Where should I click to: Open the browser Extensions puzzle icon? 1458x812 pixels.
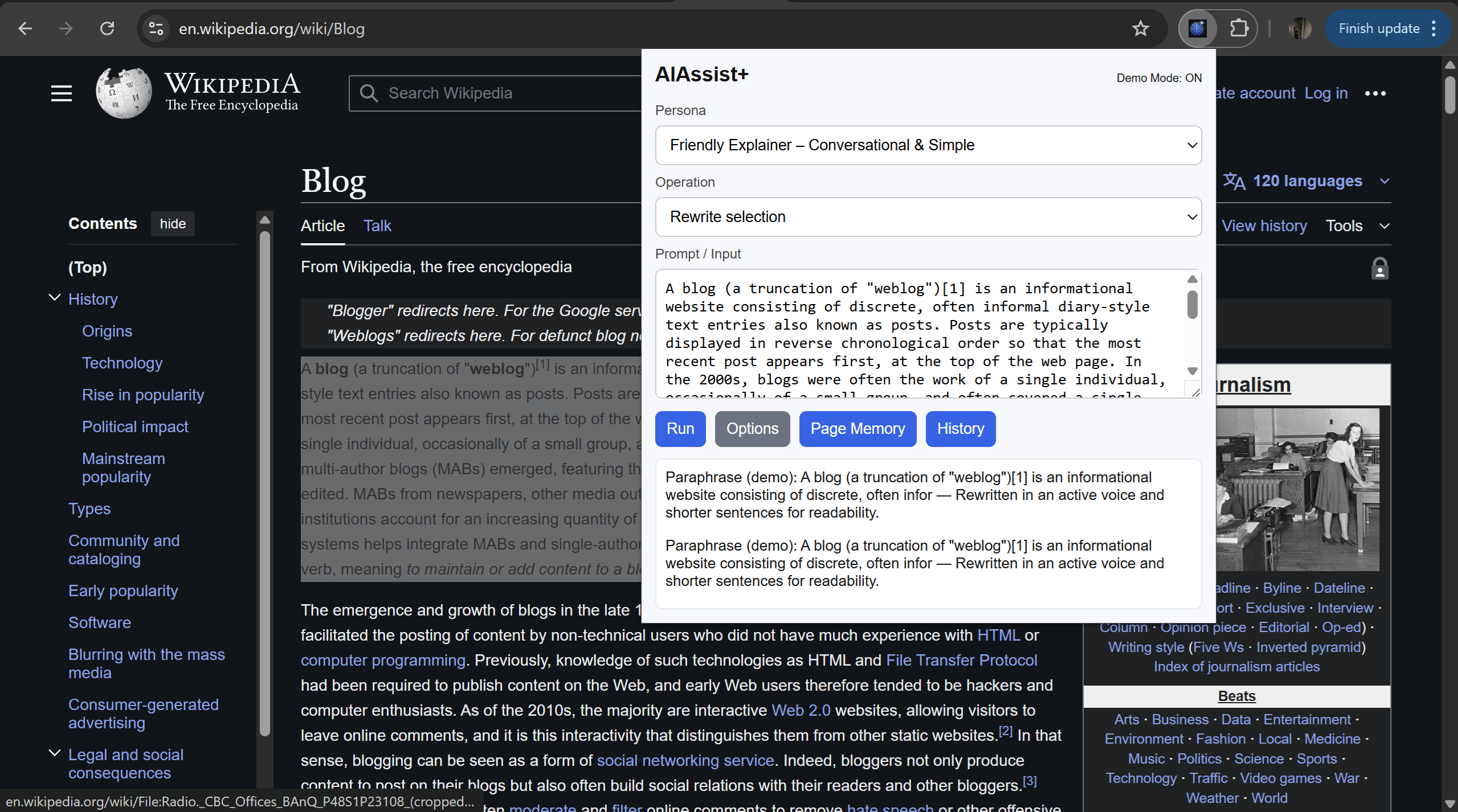1239,28
